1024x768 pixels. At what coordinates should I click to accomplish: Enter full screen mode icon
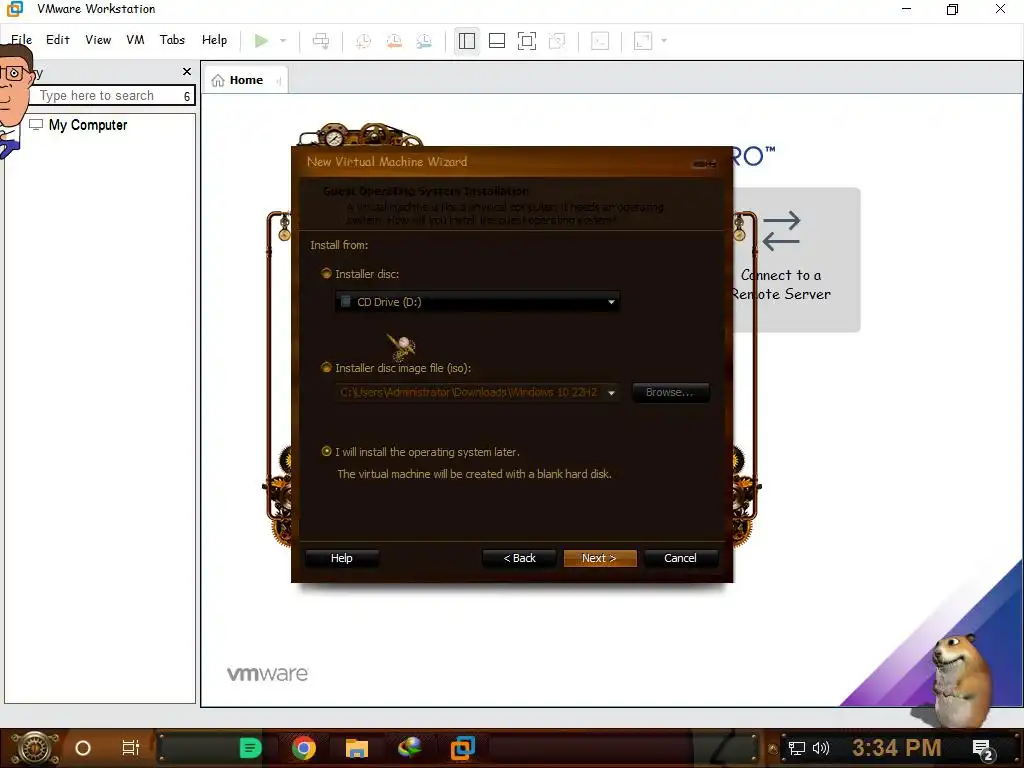[x=527, y=41]
